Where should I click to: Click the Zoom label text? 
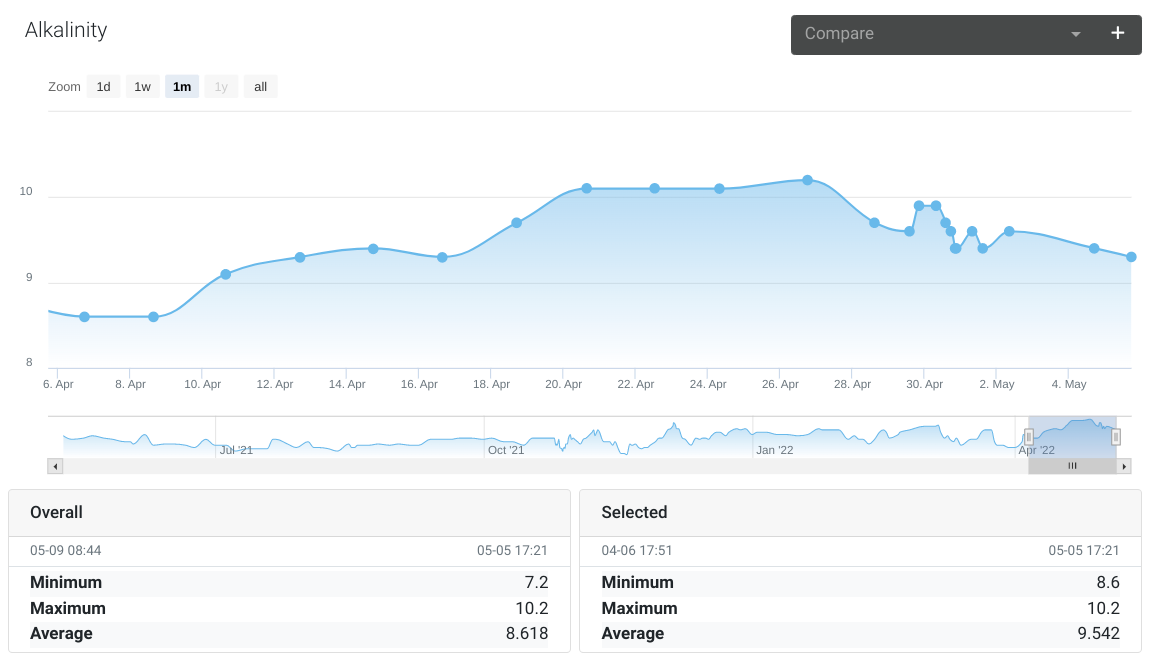click(64, 86)
